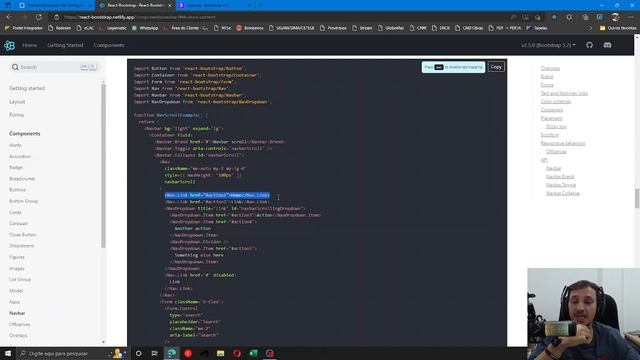640x360 pixels.
Task: Click the browser address bar URL
Action: coord(140,17)
